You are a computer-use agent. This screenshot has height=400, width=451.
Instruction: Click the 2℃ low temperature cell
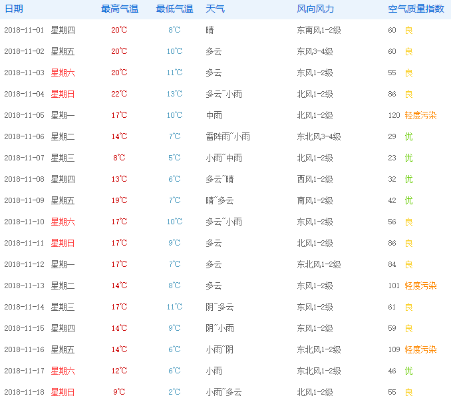pos(174,392)
